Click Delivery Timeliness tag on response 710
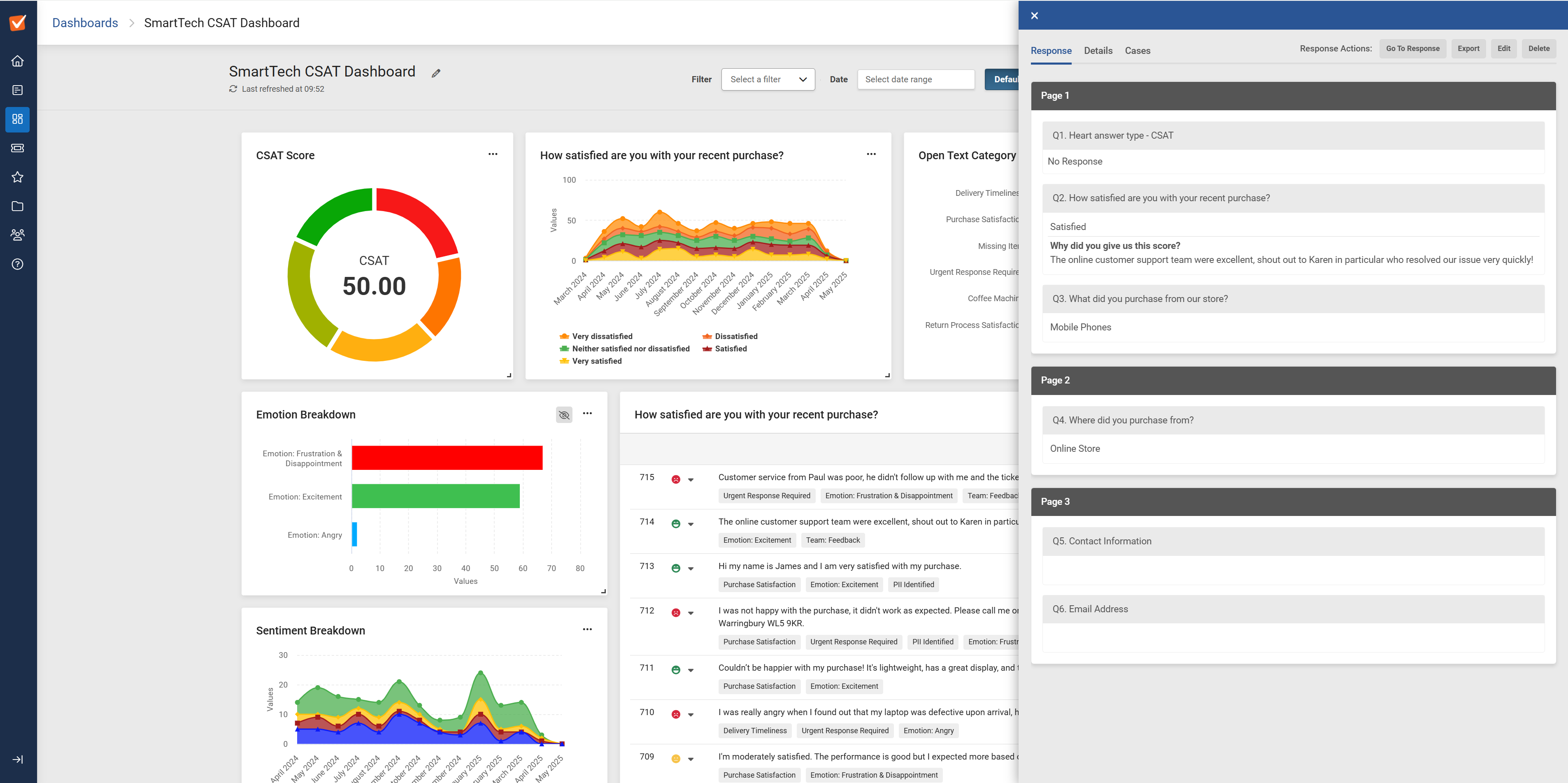Screen dimensions: 1568x783 754,730
